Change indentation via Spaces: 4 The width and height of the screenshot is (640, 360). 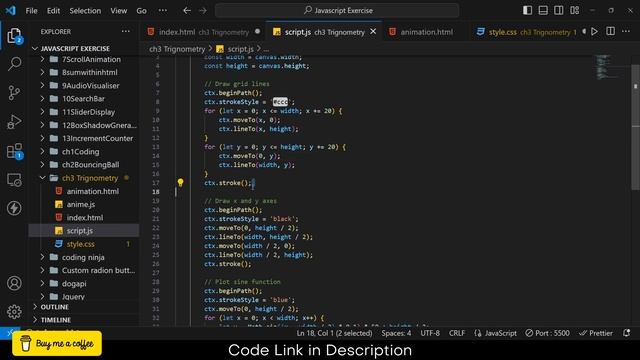(396, 333)
